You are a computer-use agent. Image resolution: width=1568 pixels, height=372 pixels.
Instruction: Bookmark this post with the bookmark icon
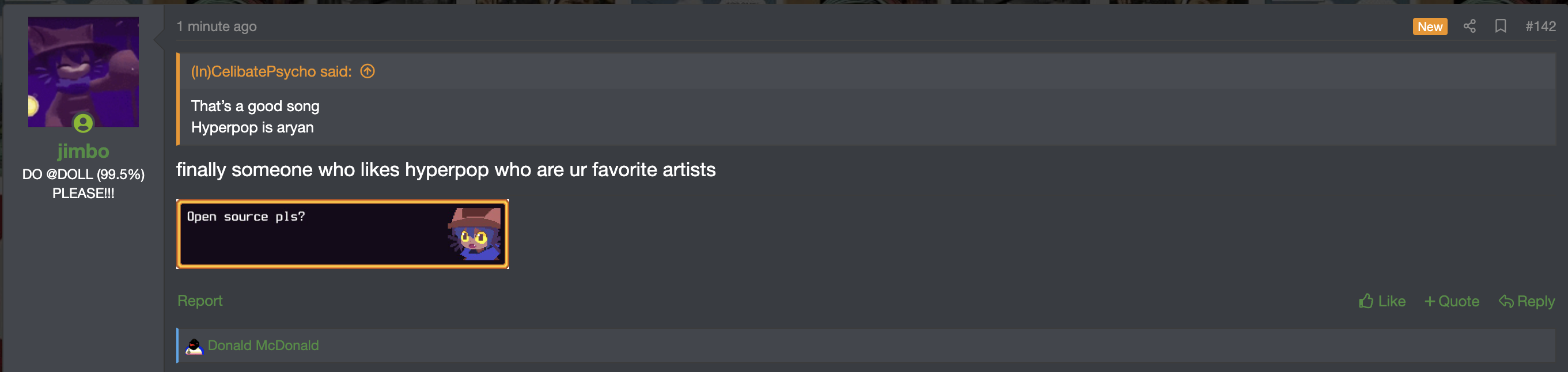(x=1501, y=26)
